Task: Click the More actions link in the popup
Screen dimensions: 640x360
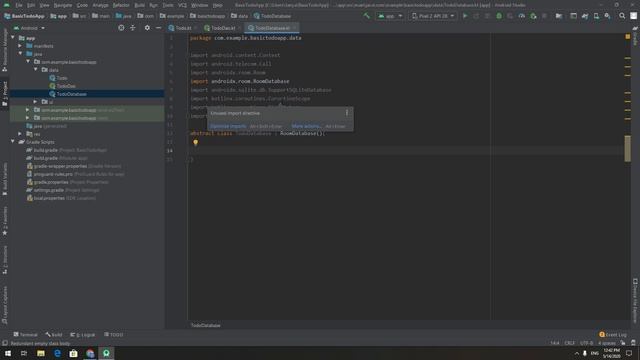Action: pyautogui.click(x=306, y=126)
